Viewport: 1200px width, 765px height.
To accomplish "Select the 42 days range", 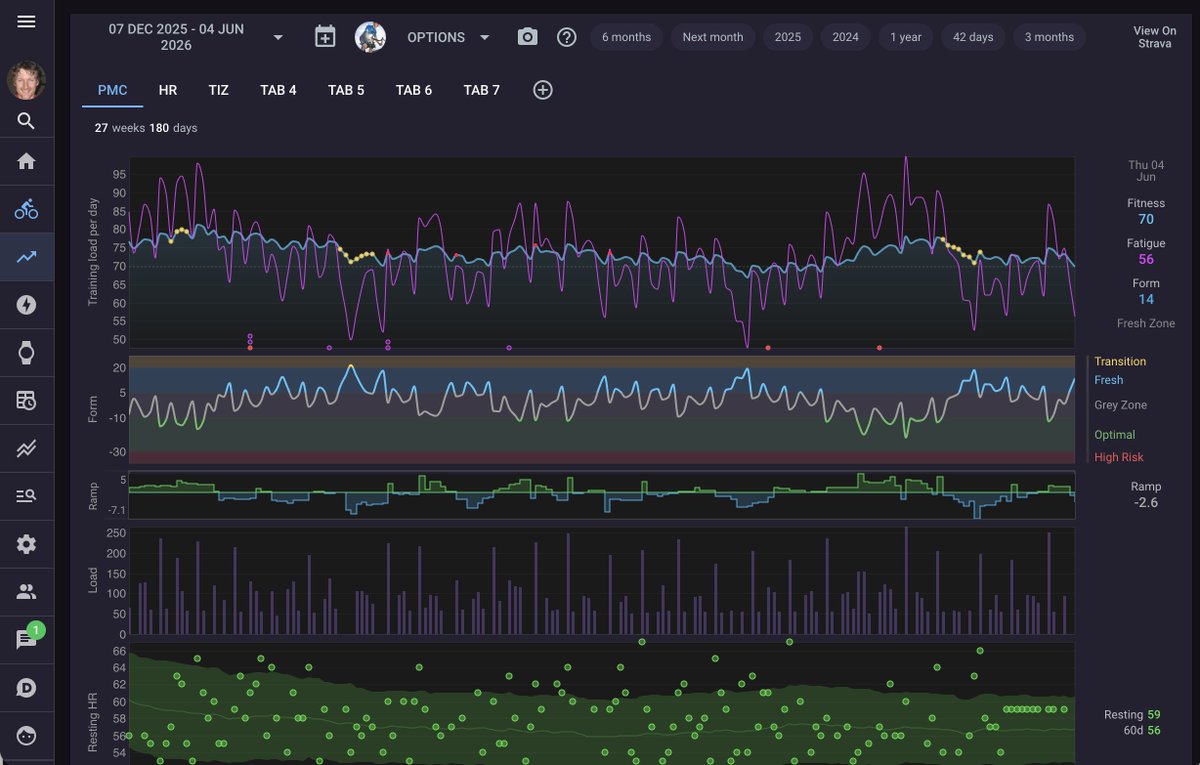I will tap(973, 37).
